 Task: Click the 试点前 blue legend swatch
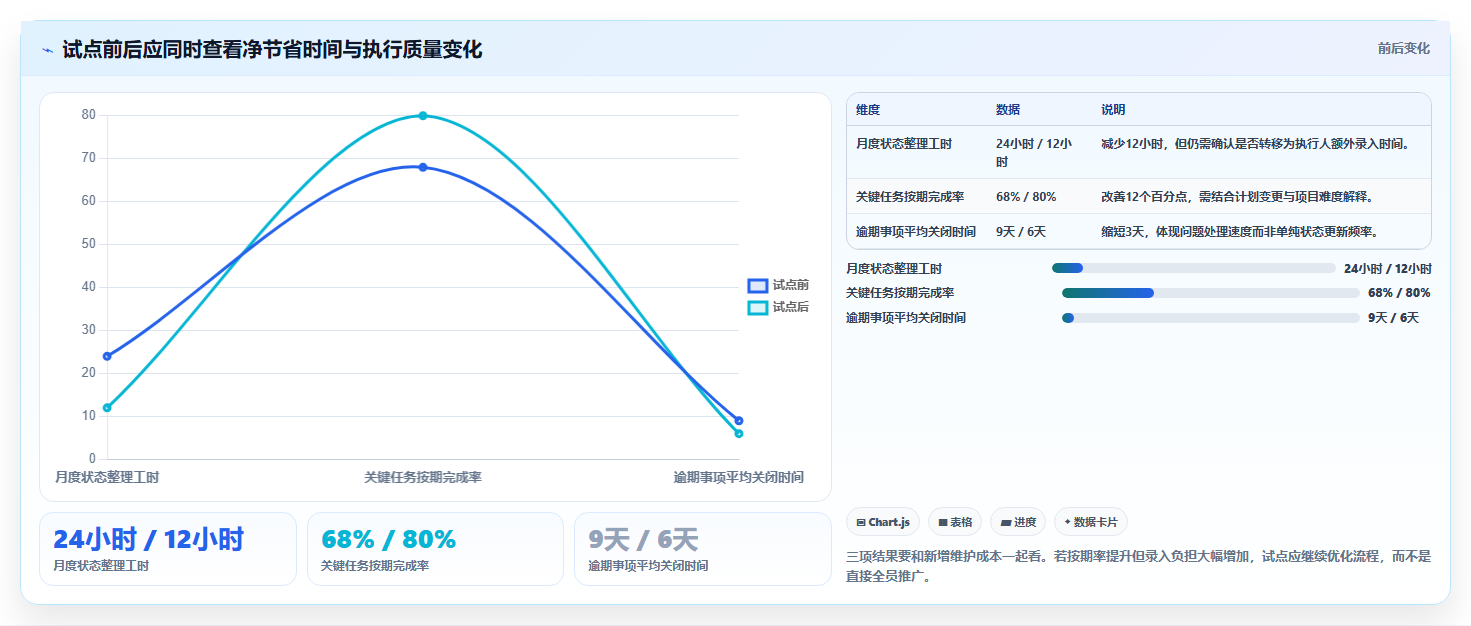(758, 285)
